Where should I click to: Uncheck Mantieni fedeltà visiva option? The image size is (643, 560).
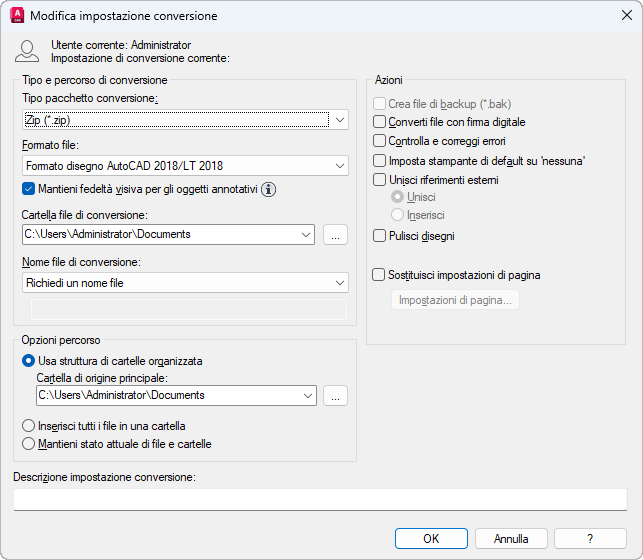click(28, 188)
